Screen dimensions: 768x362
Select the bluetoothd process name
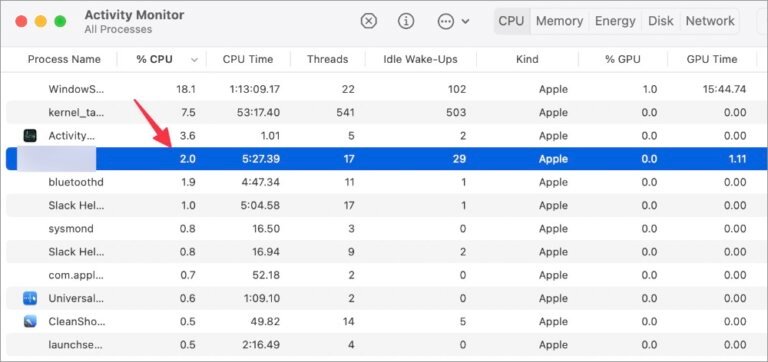pos(76,182)
